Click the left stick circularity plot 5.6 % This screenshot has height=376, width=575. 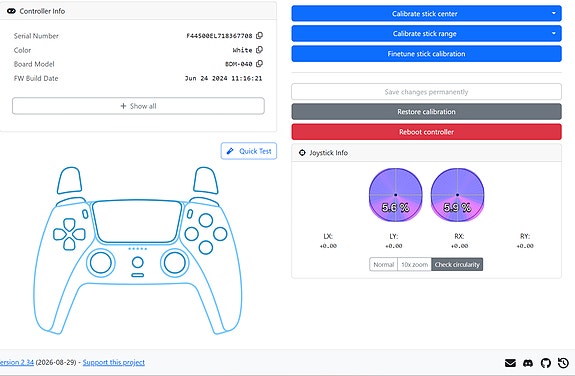(395, 195)
